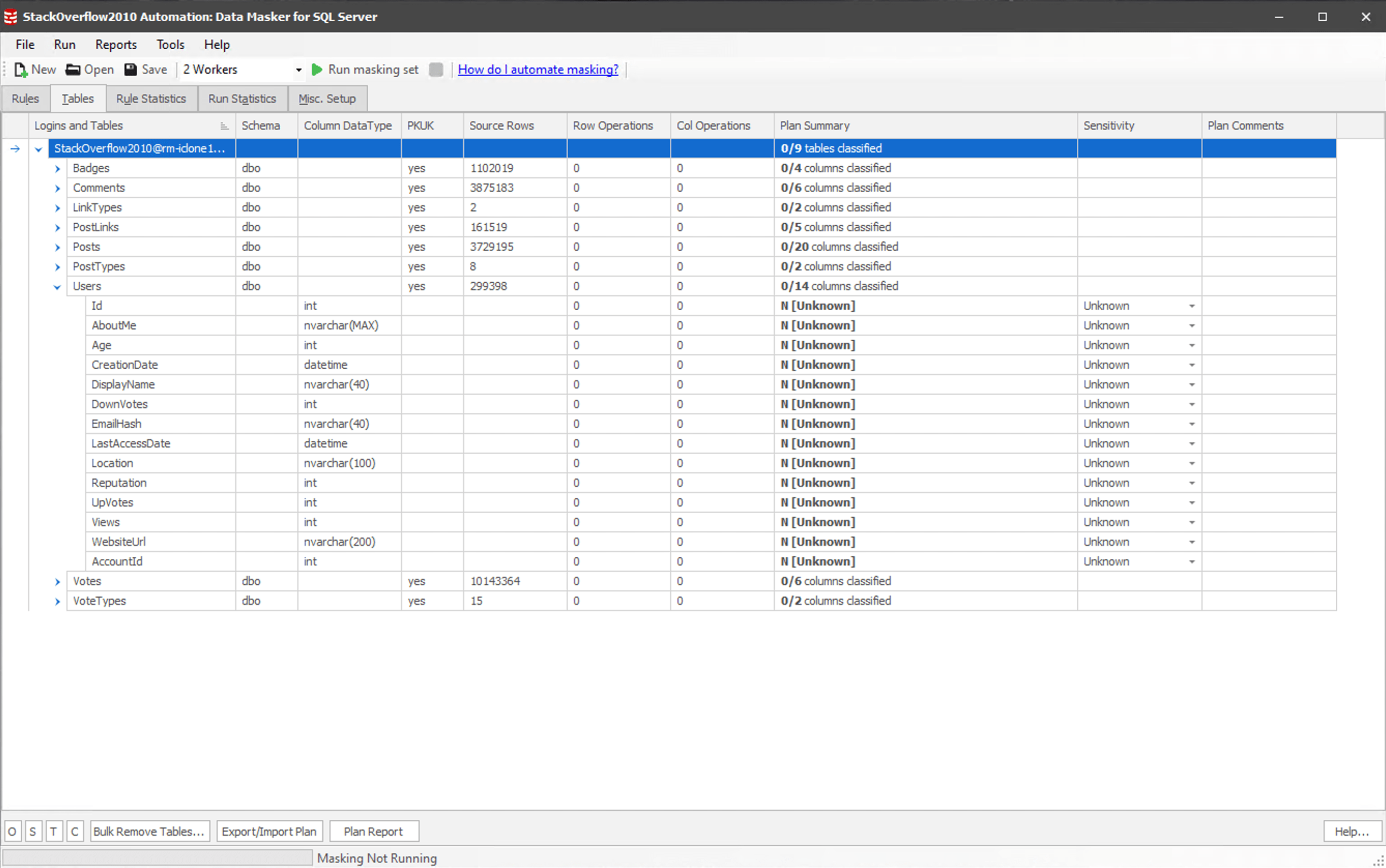1386x868 pixels.
Task: Click the Export/Import Plan button icon
Action: tap(269, 831)
